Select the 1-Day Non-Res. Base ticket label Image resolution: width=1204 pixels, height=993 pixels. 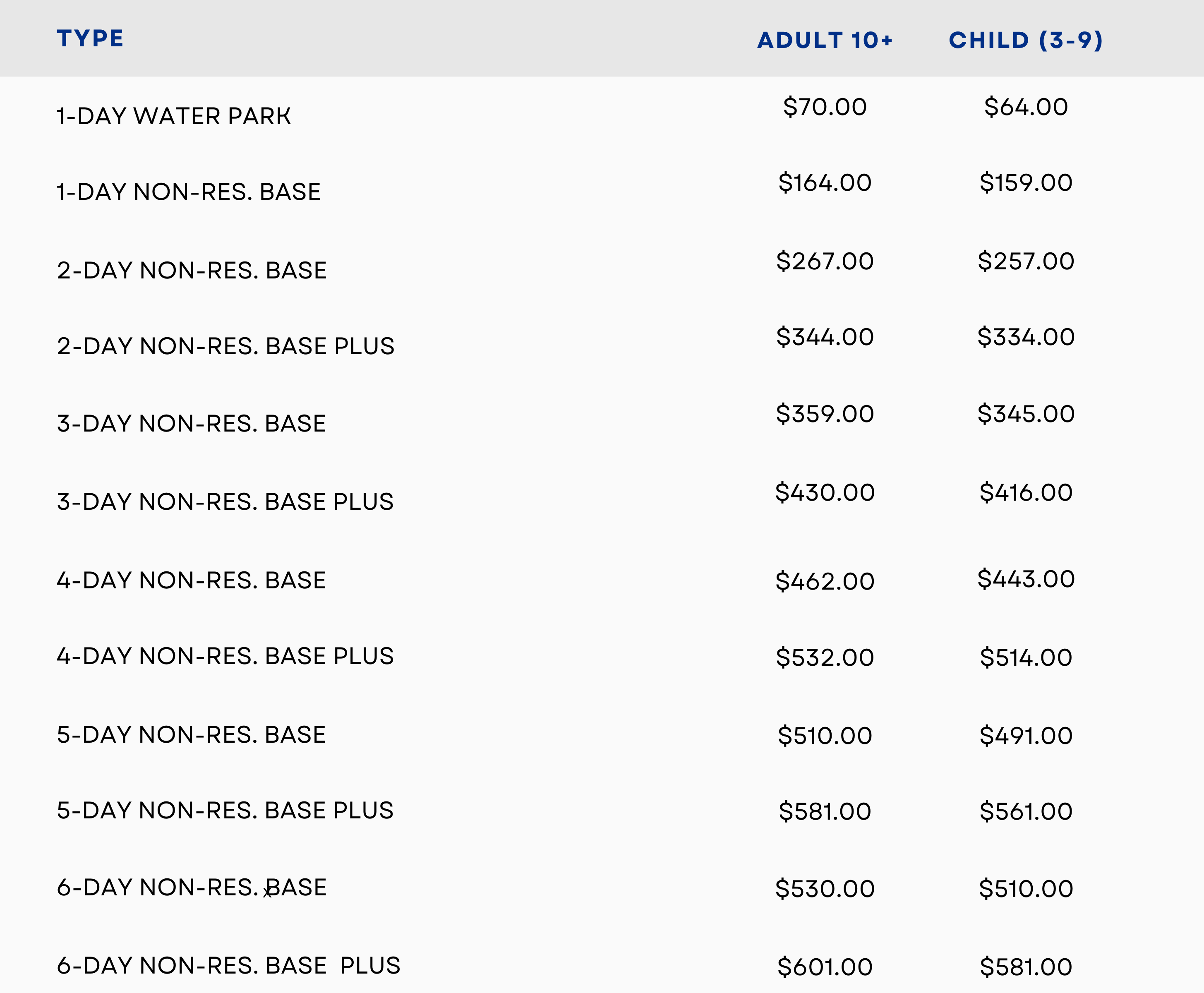(x=188, y=192)
